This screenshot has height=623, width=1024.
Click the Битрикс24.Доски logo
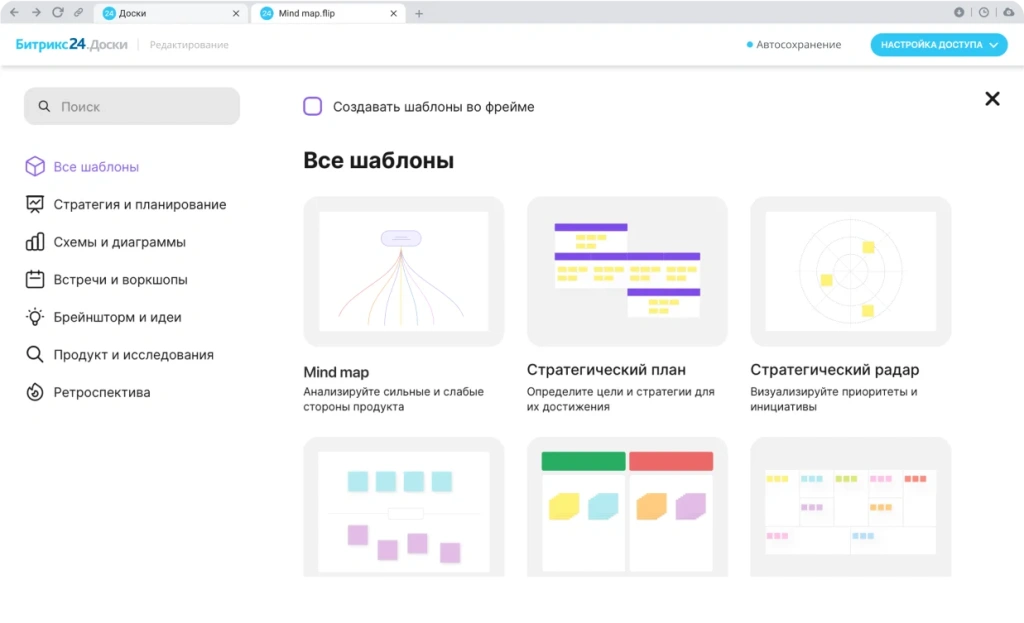(x=71, y=45)
